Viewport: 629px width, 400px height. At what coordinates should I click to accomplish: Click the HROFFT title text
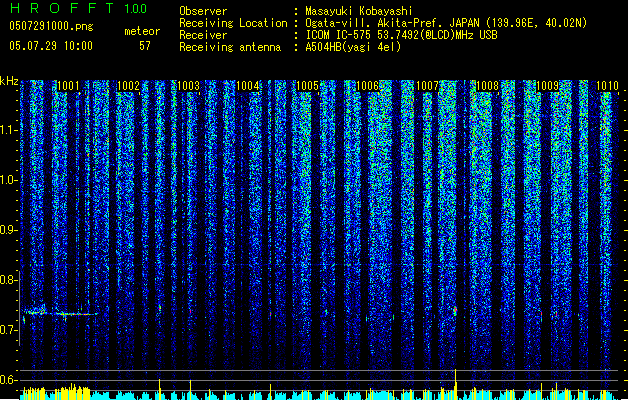pyautogui.click(x=61, y=8)
